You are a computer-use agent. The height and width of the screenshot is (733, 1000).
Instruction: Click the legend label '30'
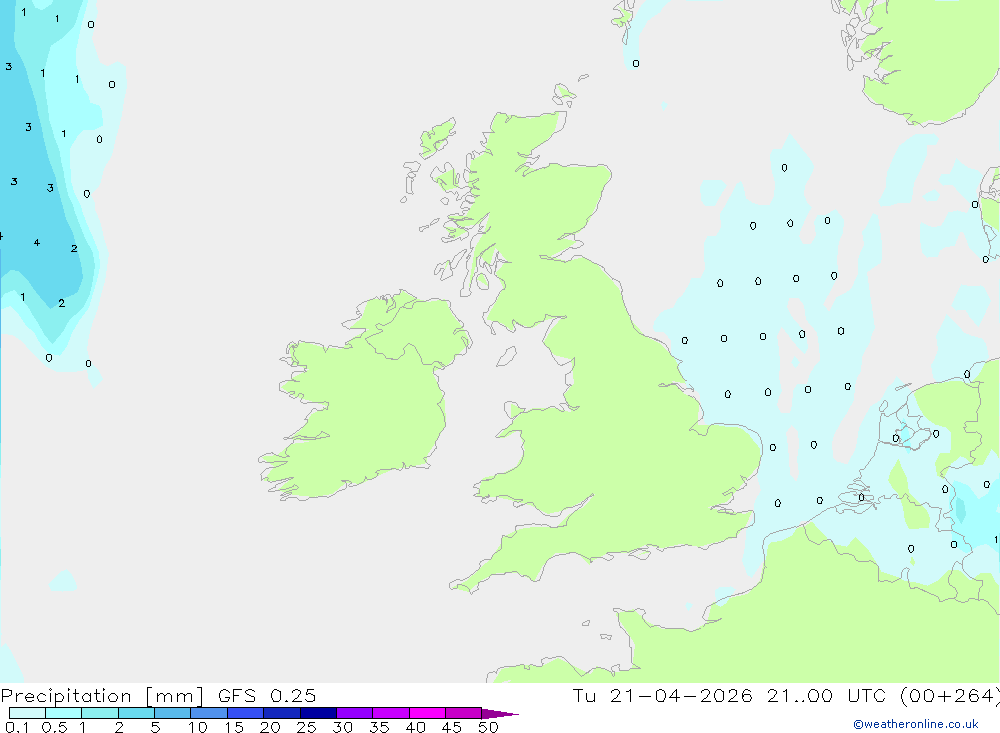(x=343, y=727)
